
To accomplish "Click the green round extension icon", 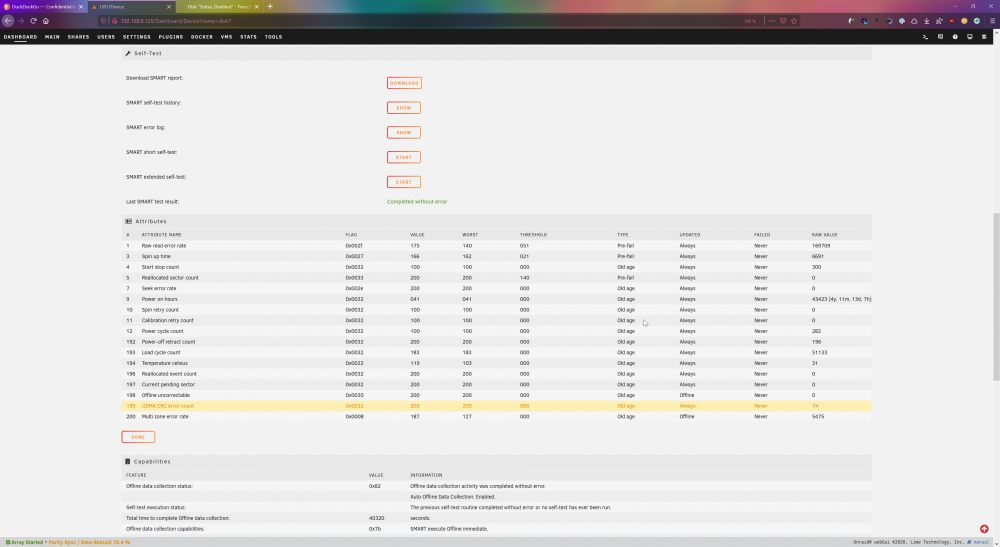I will 976,20.
